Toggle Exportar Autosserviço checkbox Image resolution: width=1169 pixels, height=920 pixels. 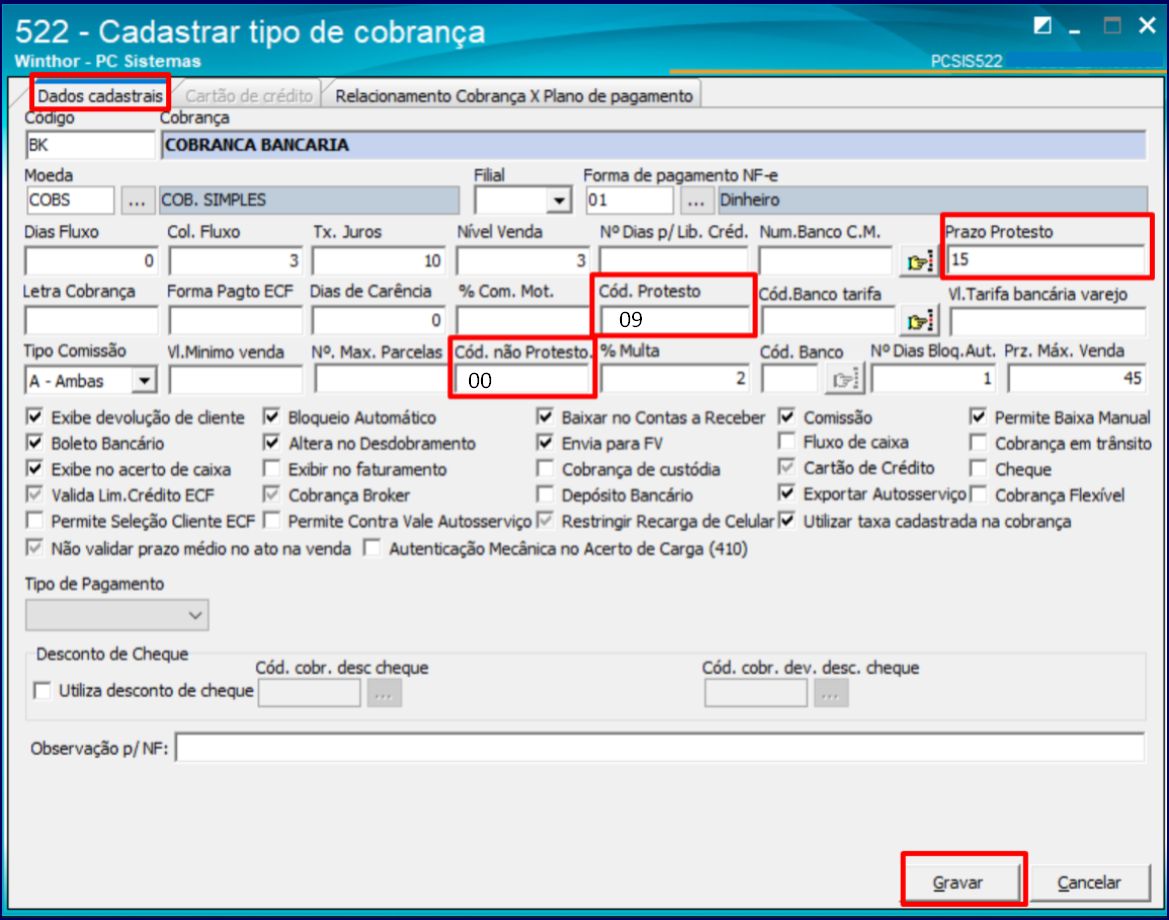coord(787,494)
